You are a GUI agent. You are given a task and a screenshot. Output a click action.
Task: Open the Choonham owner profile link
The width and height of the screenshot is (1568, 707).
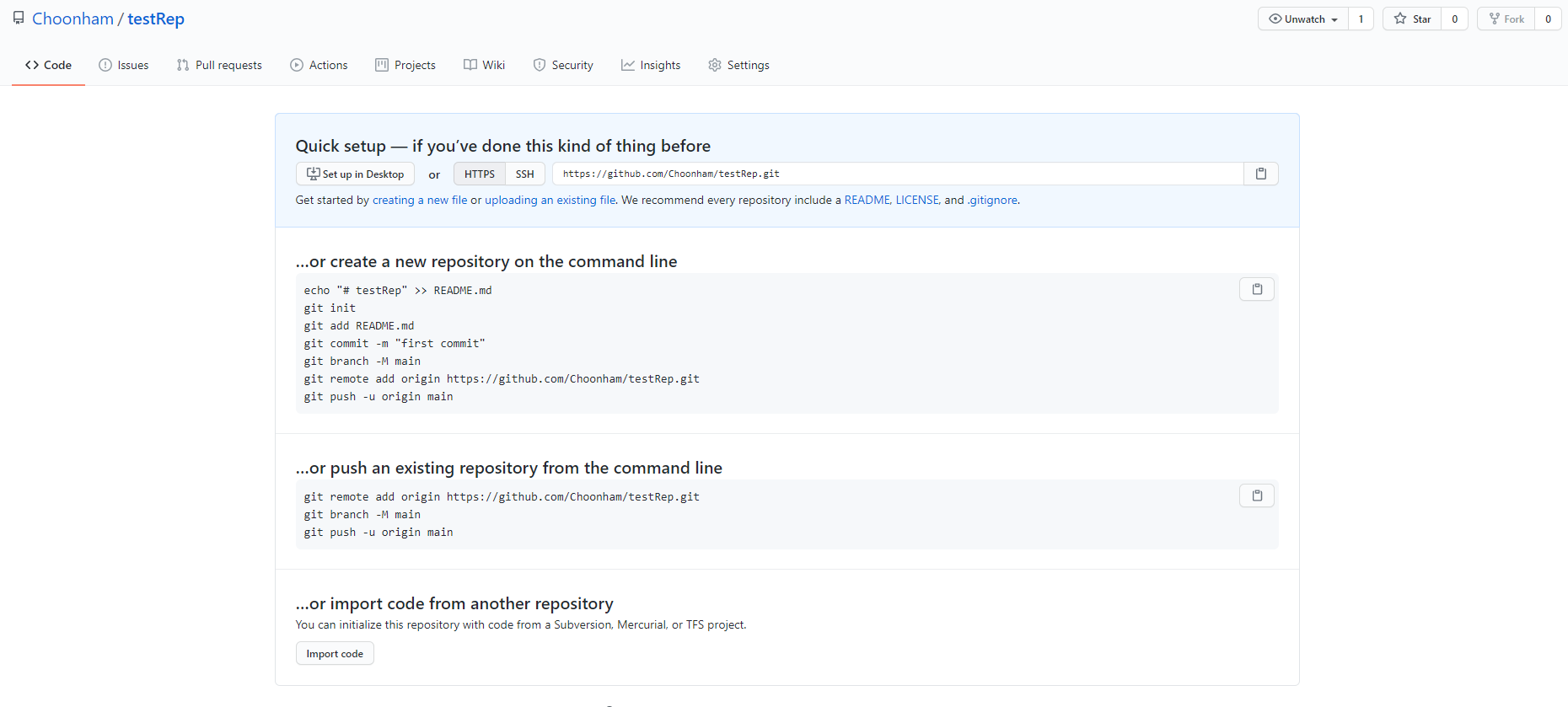pos(72,19)
